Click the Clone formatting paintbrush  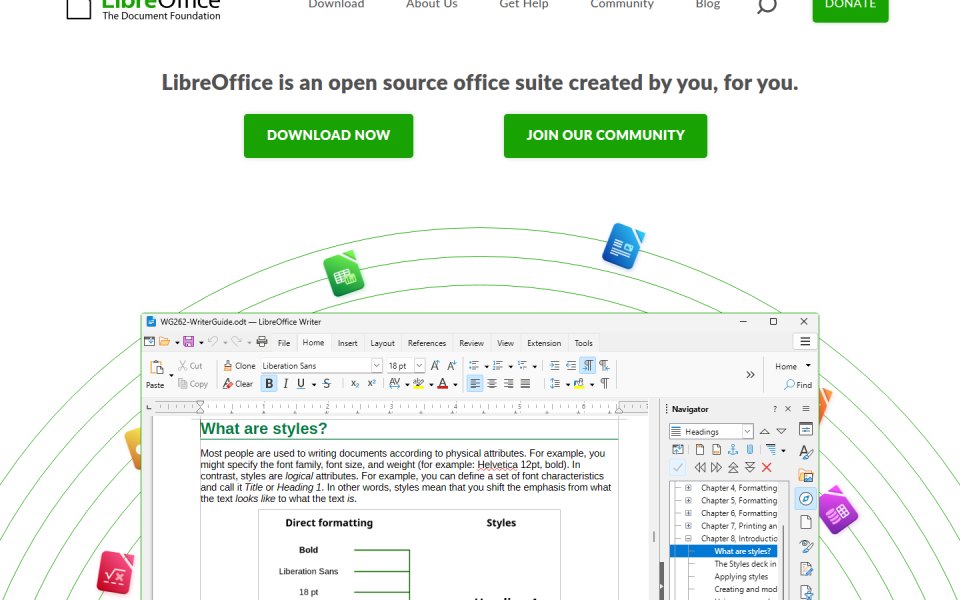point(228,366)
